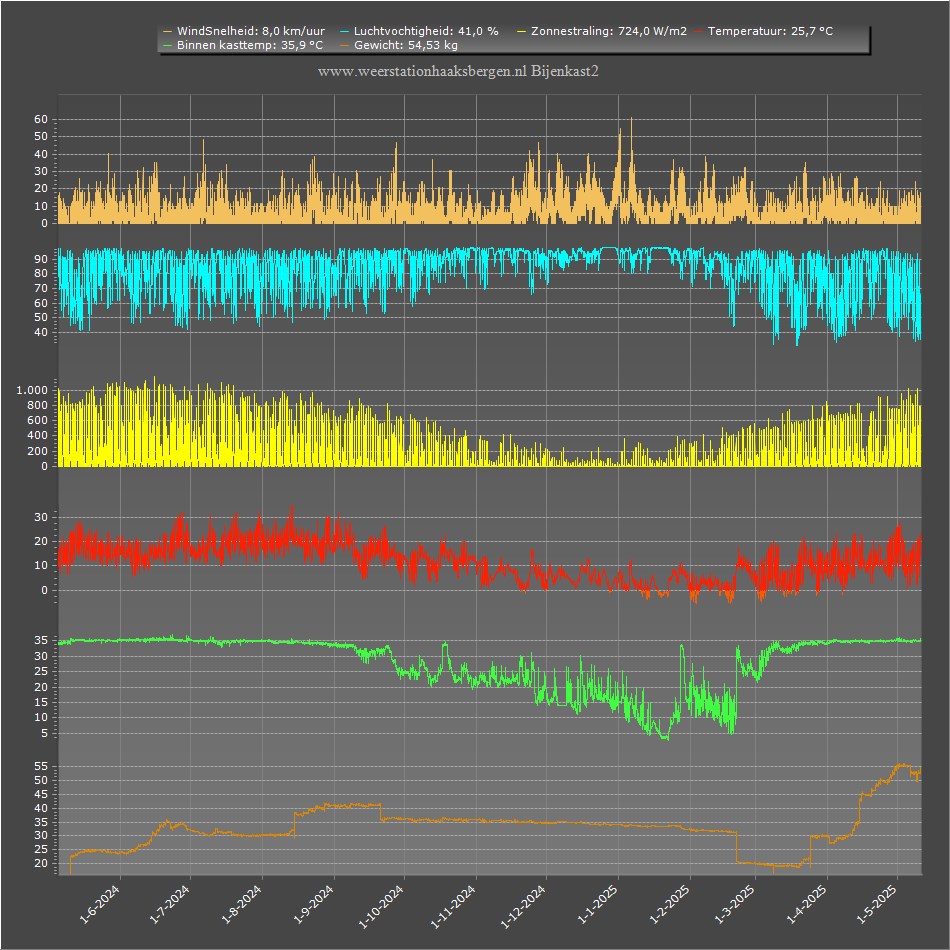Click the WindSnelheid legend entry
950x950 pixels.
(244, 31)
